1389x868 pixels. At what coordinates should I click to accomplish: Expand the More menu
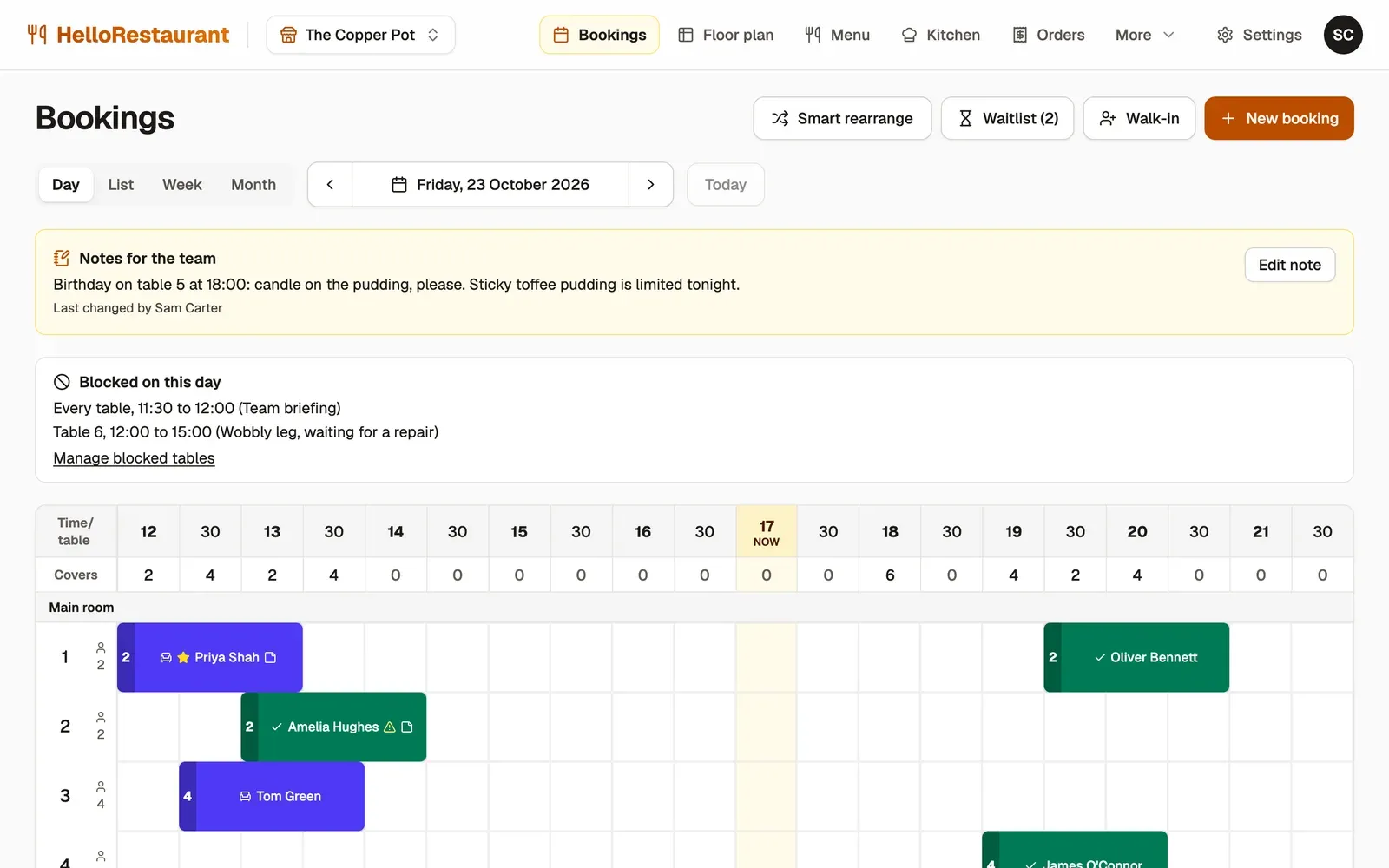pyautogui.click(x=1145, y=35)
